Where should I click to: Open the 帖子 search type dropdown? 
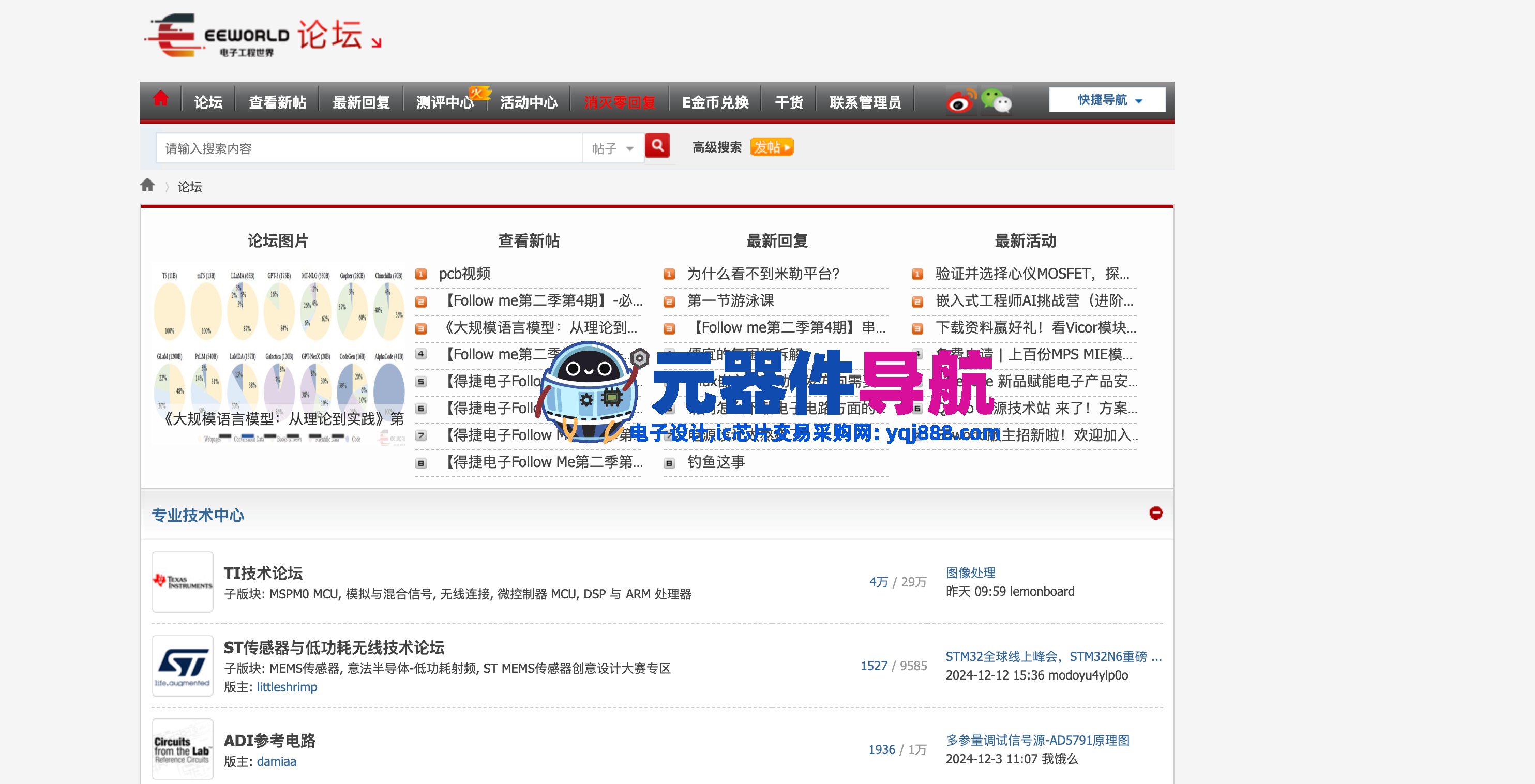pyautogui.click(x=612, y=148)
